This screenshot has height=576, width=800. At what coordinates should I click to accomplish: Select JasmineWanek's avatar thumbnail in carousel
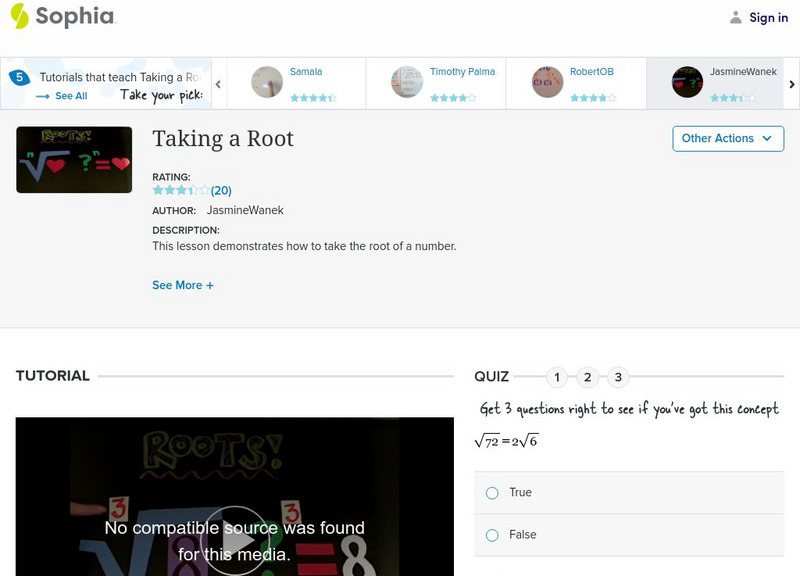pos(687,82)
